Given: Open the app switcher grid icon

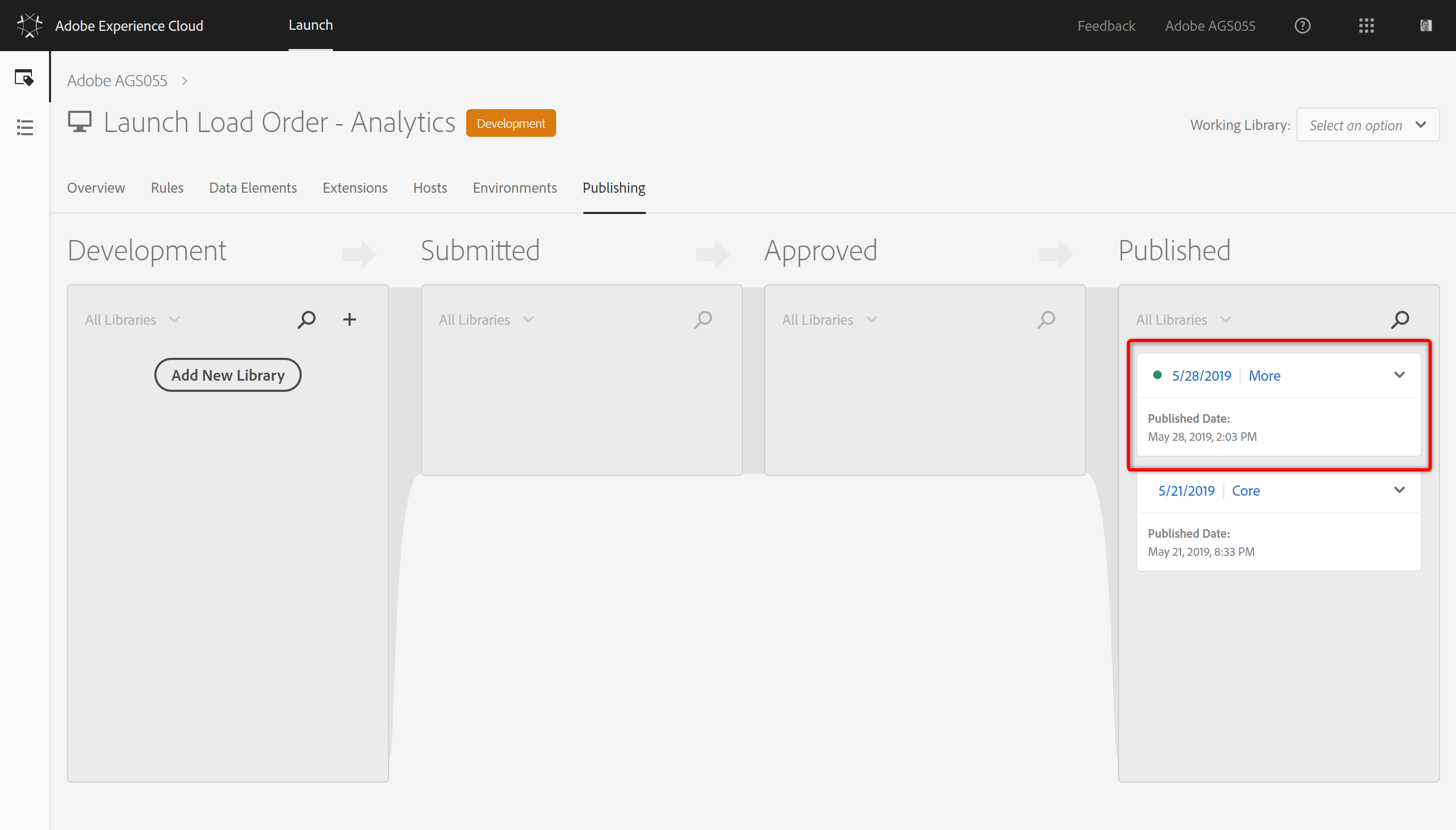Looking at the screenshot, I should point(1366,26).
